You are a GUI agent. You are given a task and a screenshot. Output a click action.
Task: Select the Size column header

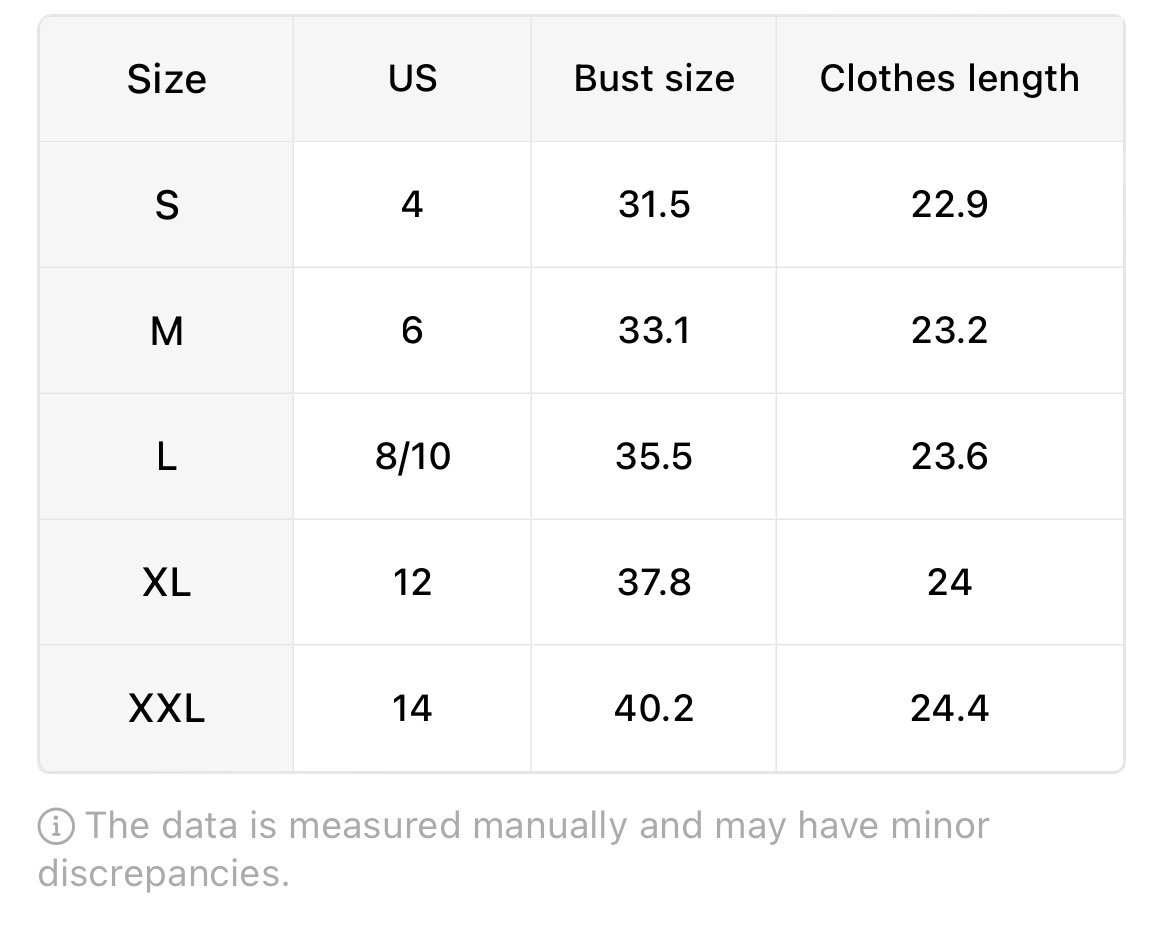tap(166, 79)
